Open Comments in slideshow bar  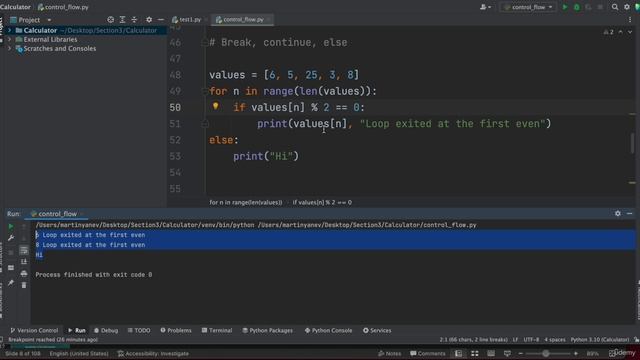click(x=427, y=353)
